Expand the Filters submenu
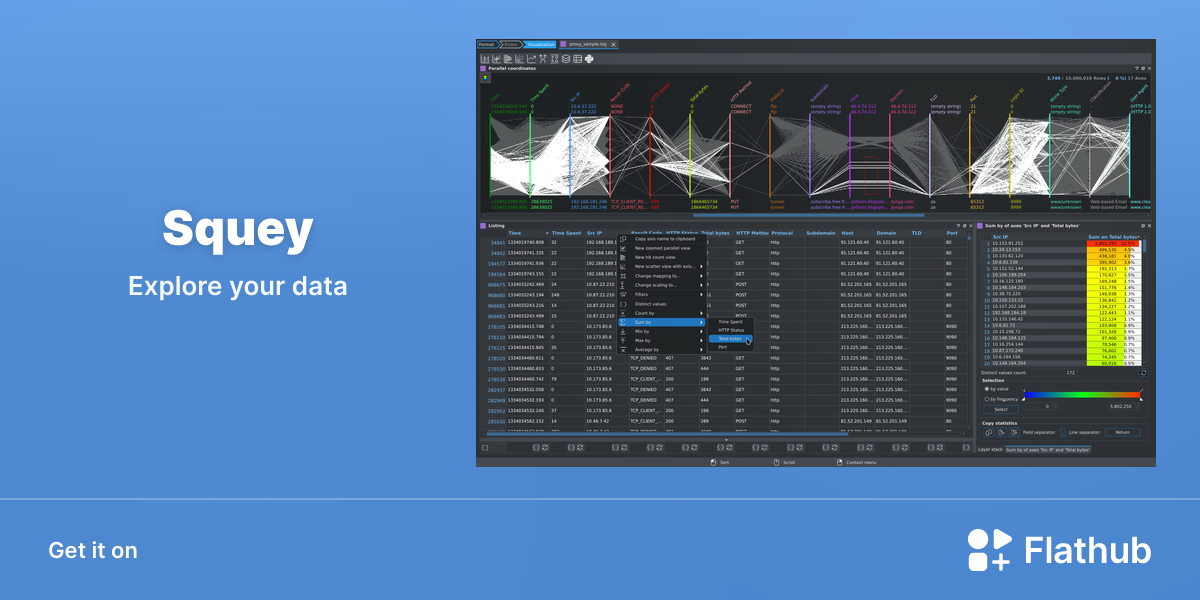1200x600 pixels. pos(662,295)
